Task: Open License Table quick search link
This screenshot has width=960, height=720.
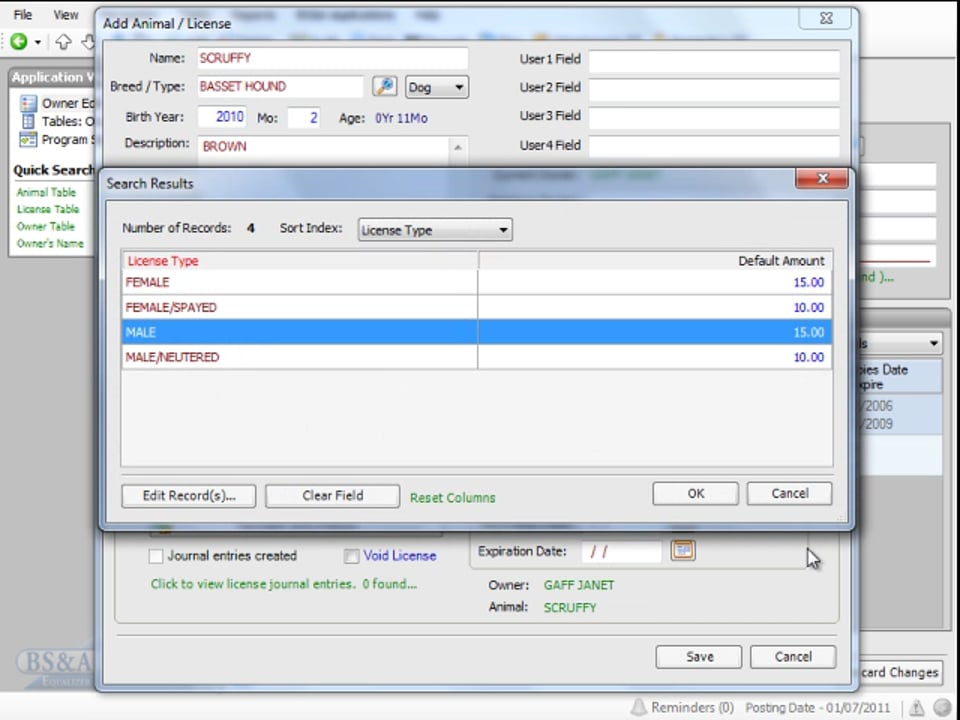Action: pos(48,209)
